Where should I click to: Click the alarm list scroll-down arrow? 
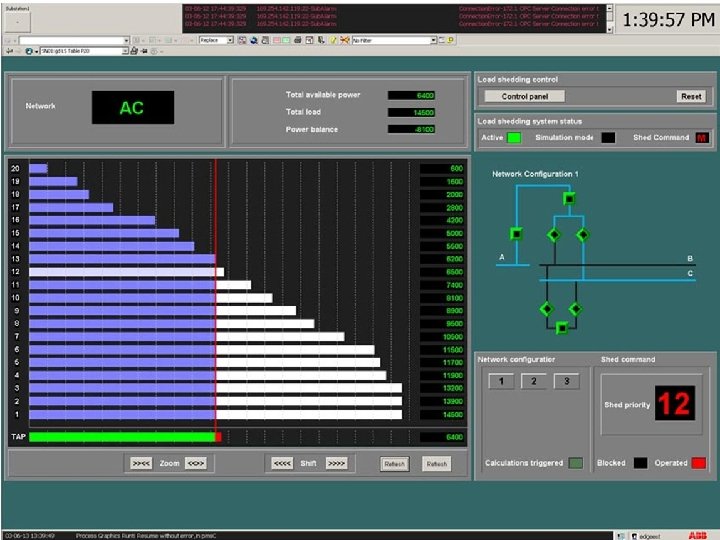coord(609,29)
